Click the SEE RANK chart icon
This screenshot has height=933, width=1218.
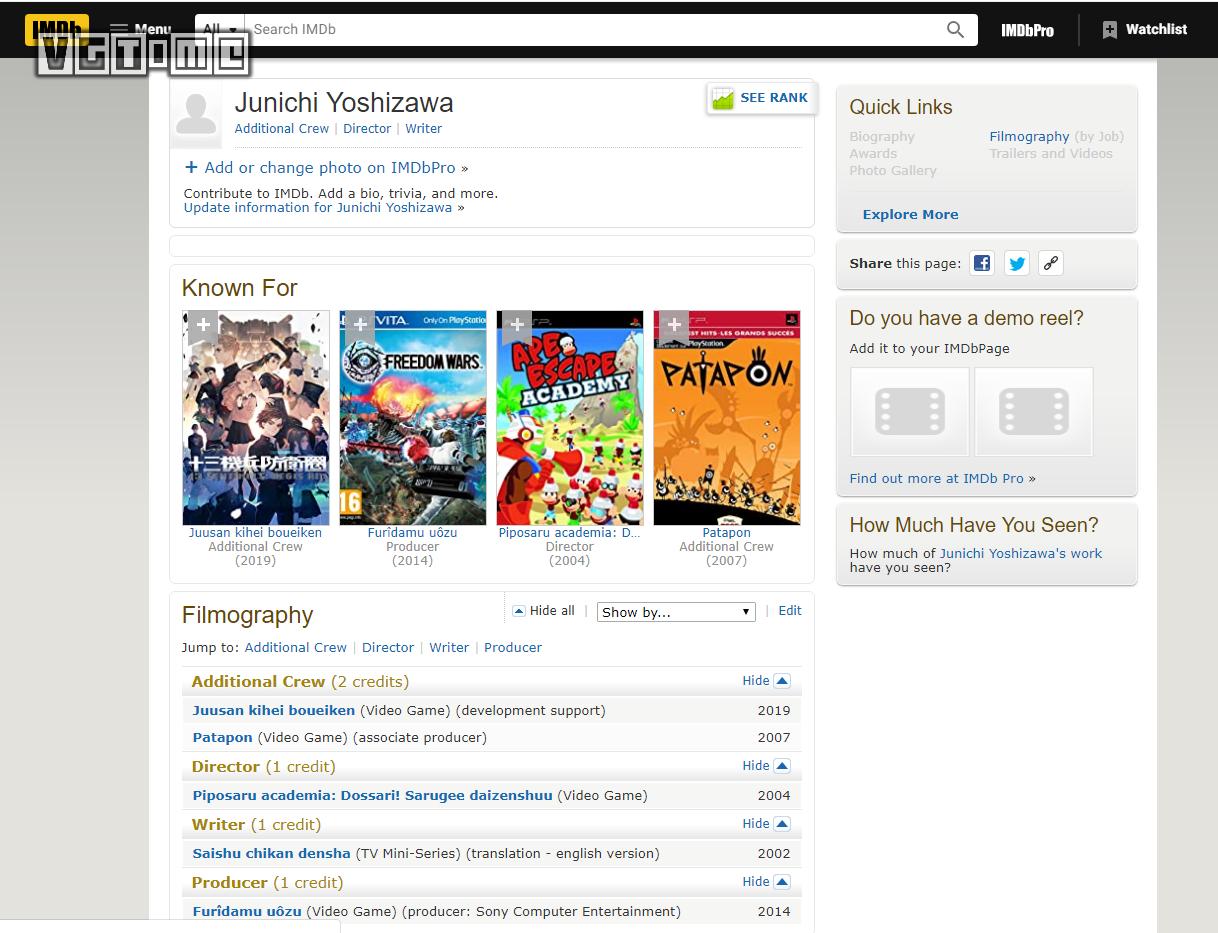[722, 98]
